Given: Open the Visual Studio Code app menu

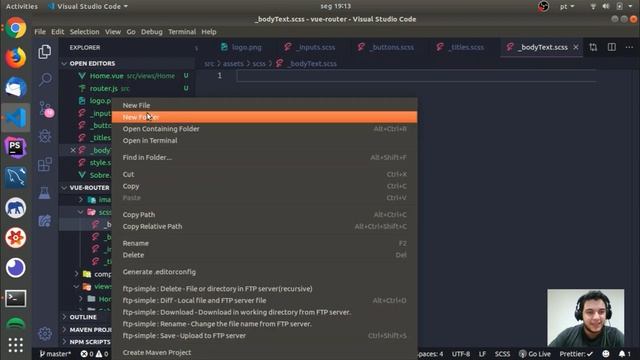Looking at the screenshot, I should click(88, 6).
